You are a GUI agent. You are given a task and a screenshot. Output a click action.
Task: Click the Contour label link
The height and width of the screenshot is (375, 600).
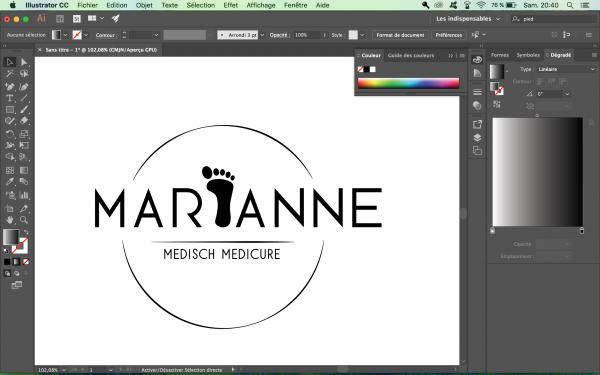pyautogui.click(x=105, y=35)
